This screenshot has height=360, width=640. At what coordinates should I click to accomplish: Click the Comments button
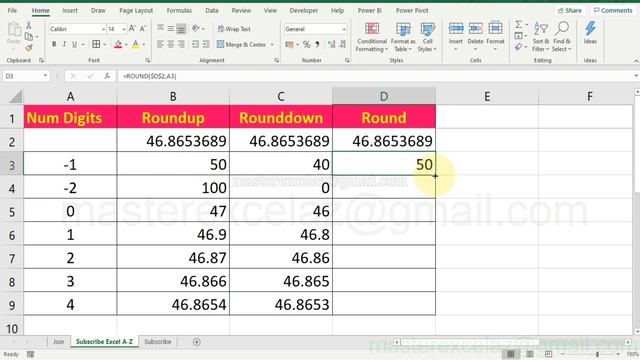coord(613,10)
